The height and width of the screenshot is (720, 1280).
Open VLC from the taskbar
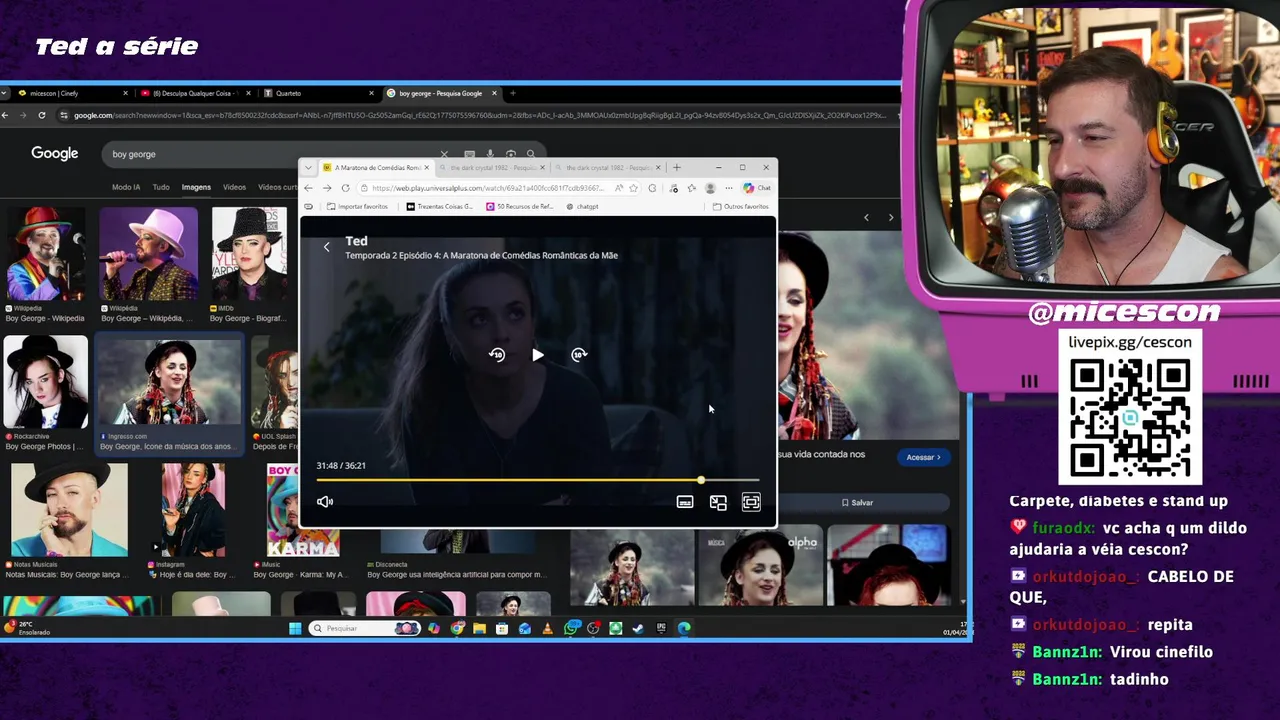547,628
